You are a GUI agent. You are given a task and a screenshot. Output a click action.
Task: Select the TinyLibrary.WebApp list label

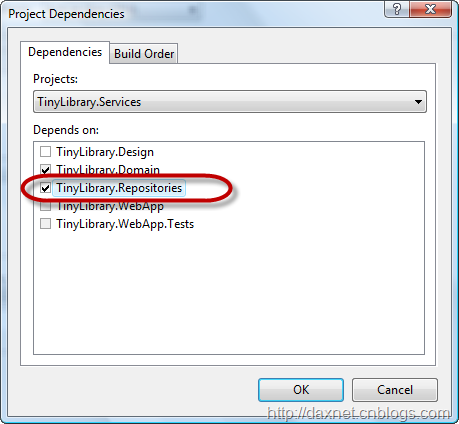110,206
